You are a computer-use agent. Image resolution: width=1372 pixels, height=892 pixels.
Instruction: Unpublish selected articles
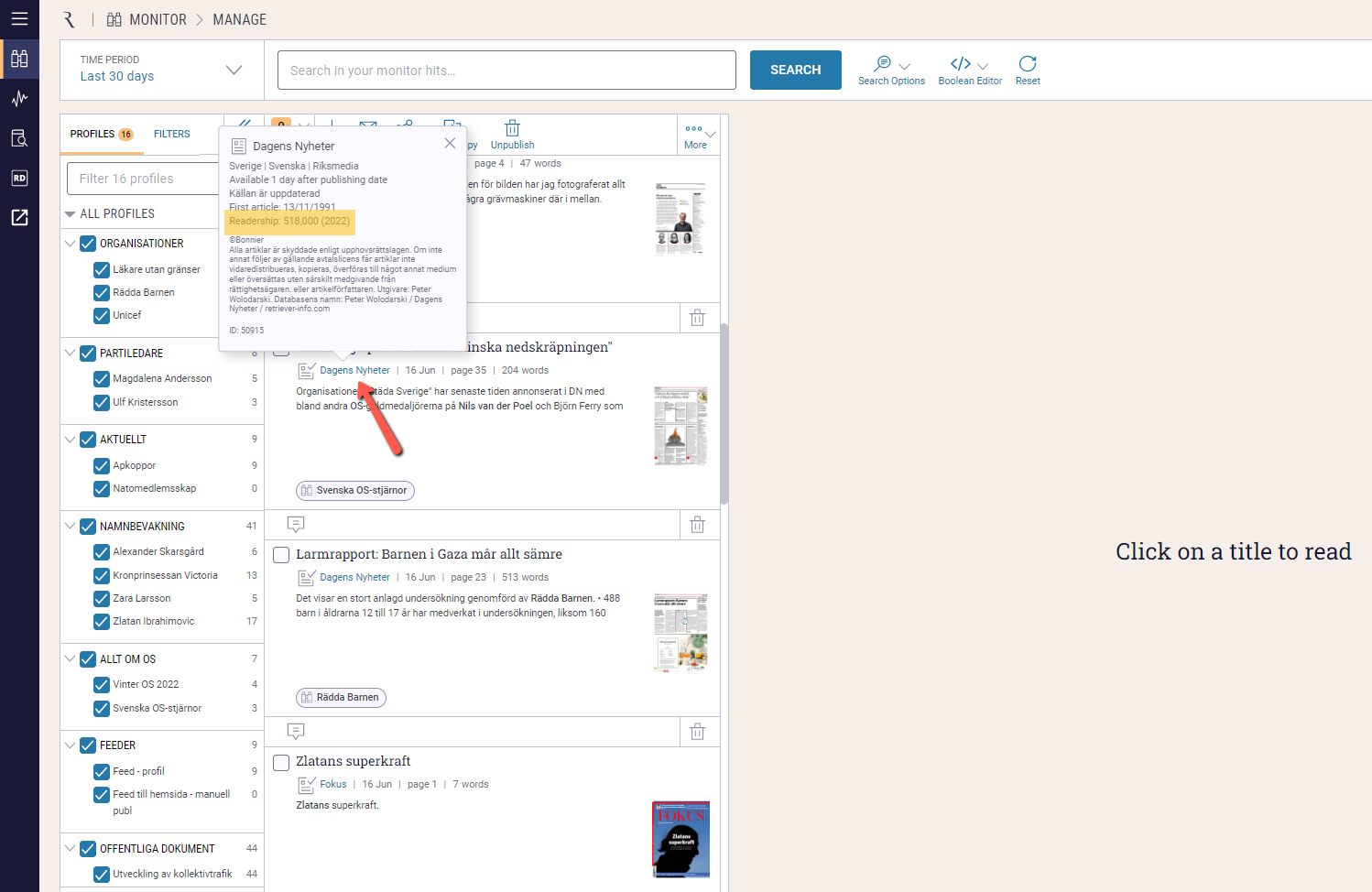[512, 135]
